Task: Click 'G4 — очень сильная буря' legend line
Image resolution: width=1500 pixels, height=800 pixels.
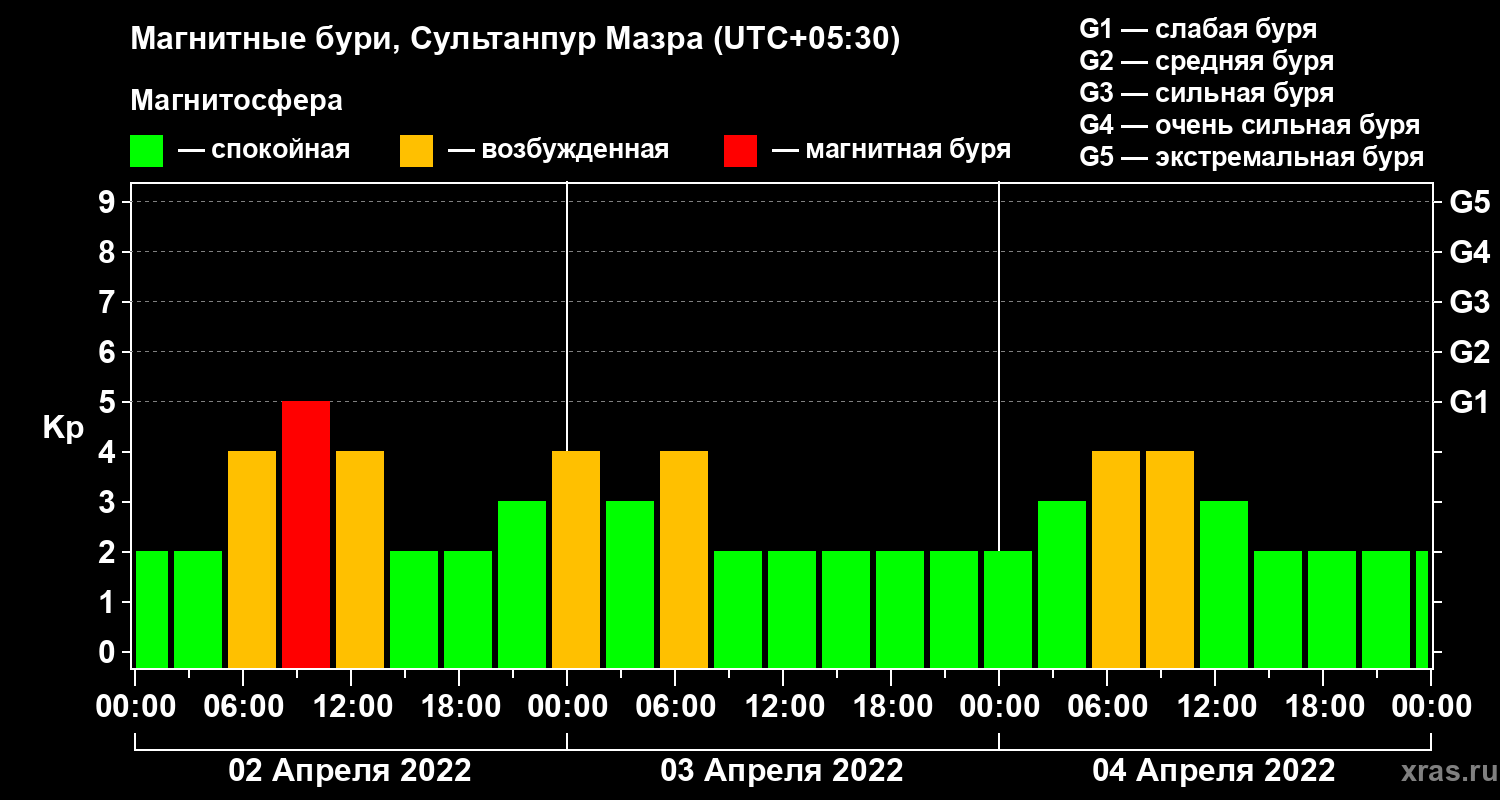Action: point(1249,125)
